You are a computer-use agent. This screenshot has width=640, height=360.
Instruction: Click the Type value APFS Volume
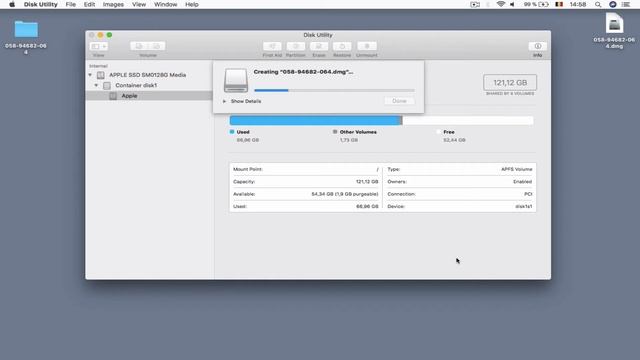(x=516, y=169)
